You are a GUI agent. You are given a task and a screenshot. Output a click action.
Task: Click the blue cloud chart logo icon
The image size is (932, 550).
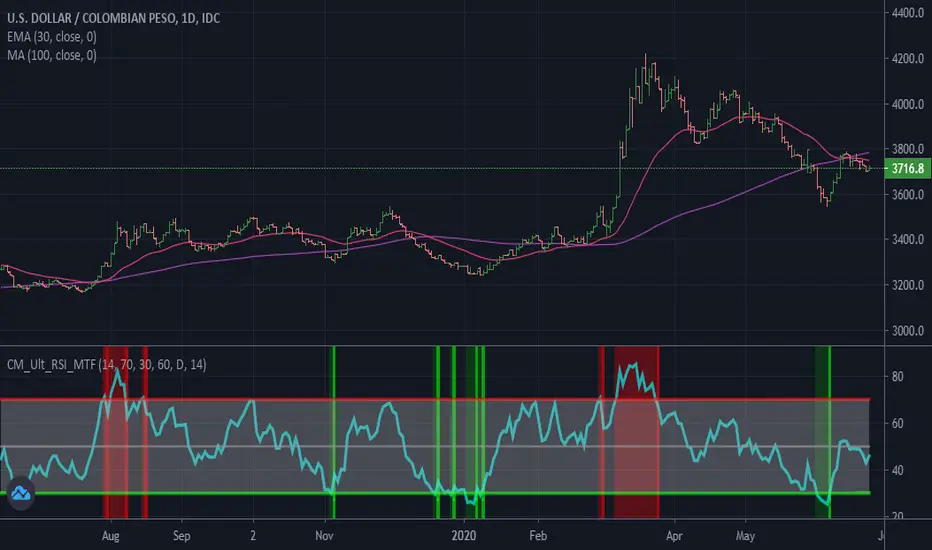point(21,493)
